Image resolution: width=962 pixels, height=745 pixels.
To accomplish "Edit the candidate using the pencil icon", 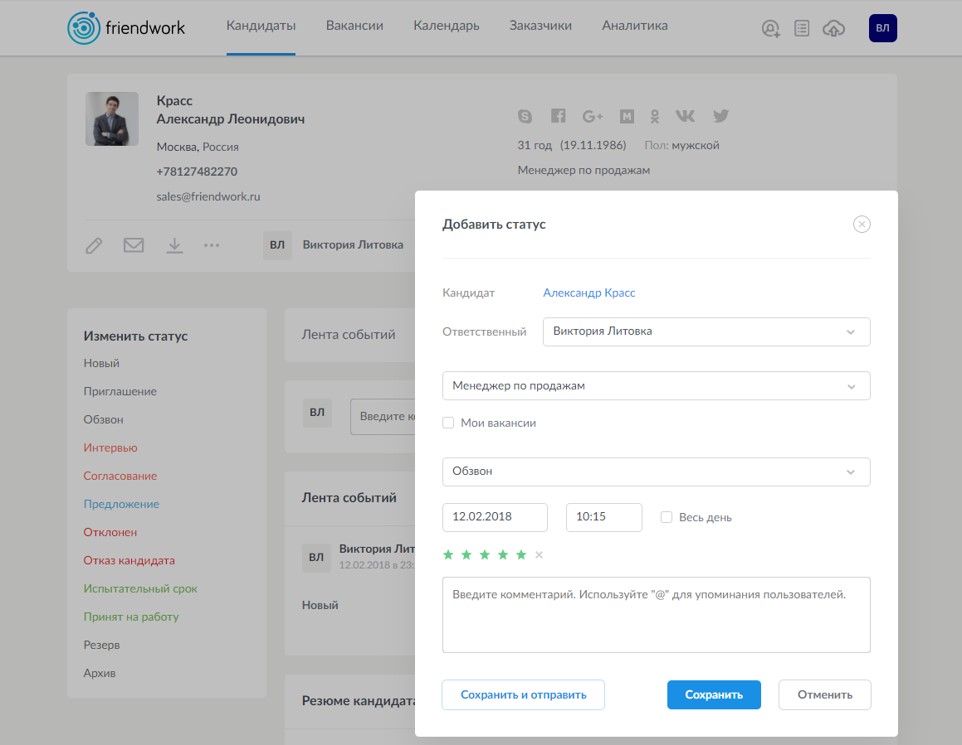I will coord(93,244).
